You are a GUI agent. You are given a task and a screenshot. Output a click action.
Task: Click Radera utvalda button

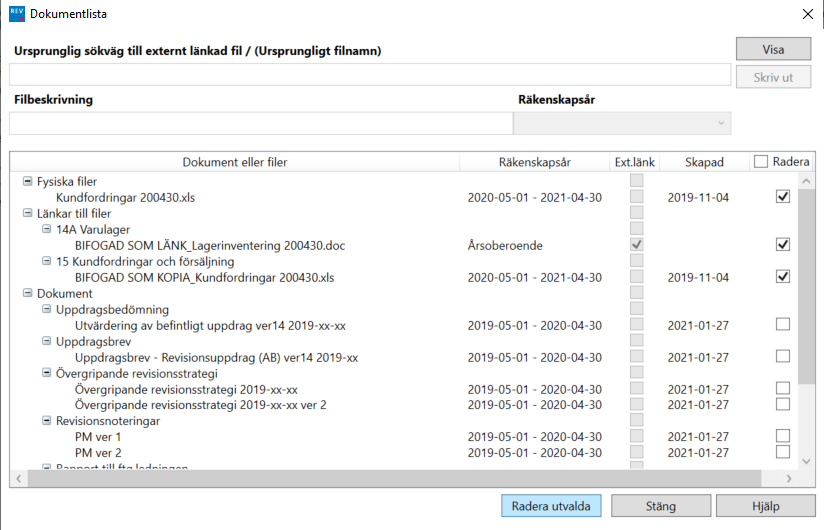tap(551, 506)
